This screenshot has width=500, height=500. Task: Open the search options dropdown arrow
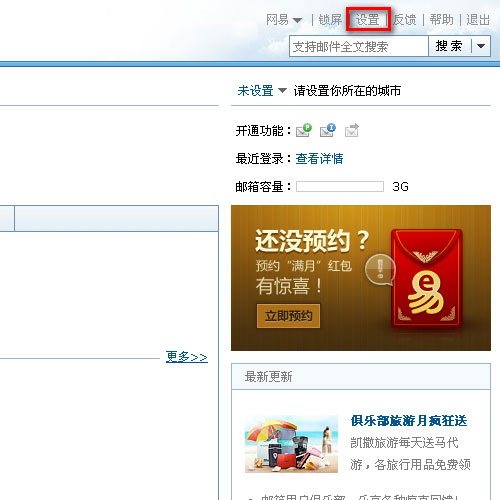tap(481, 46)
